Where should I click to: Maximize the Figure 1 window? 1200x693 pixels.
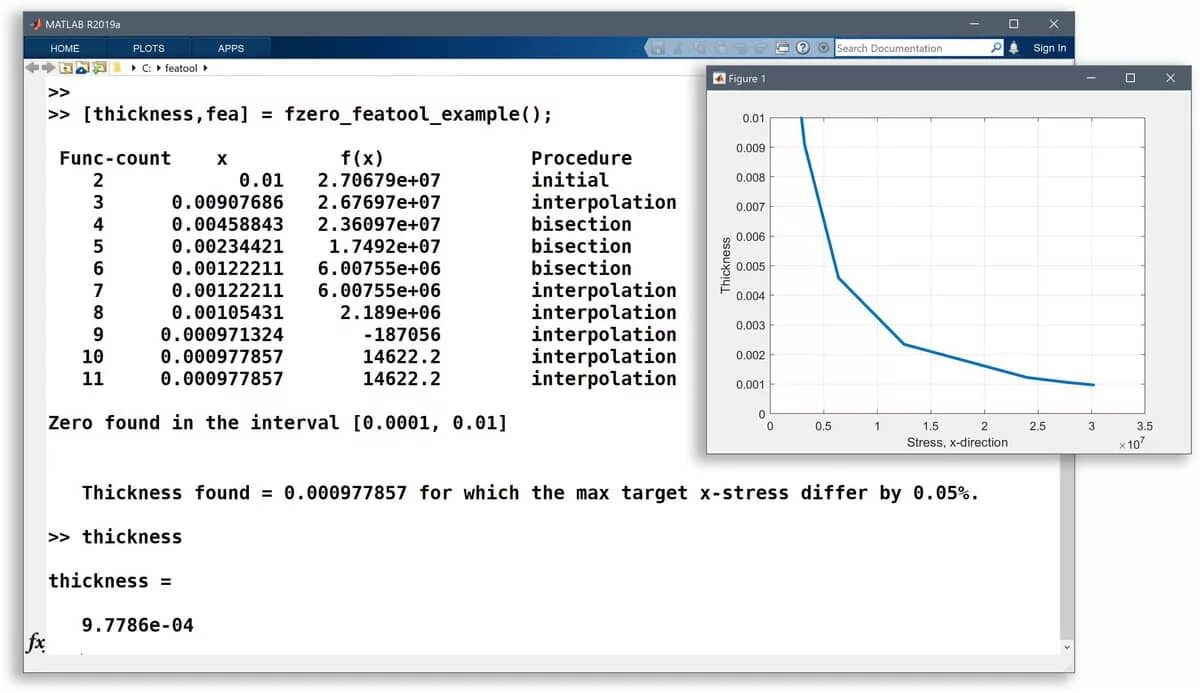click(1130, 78)
